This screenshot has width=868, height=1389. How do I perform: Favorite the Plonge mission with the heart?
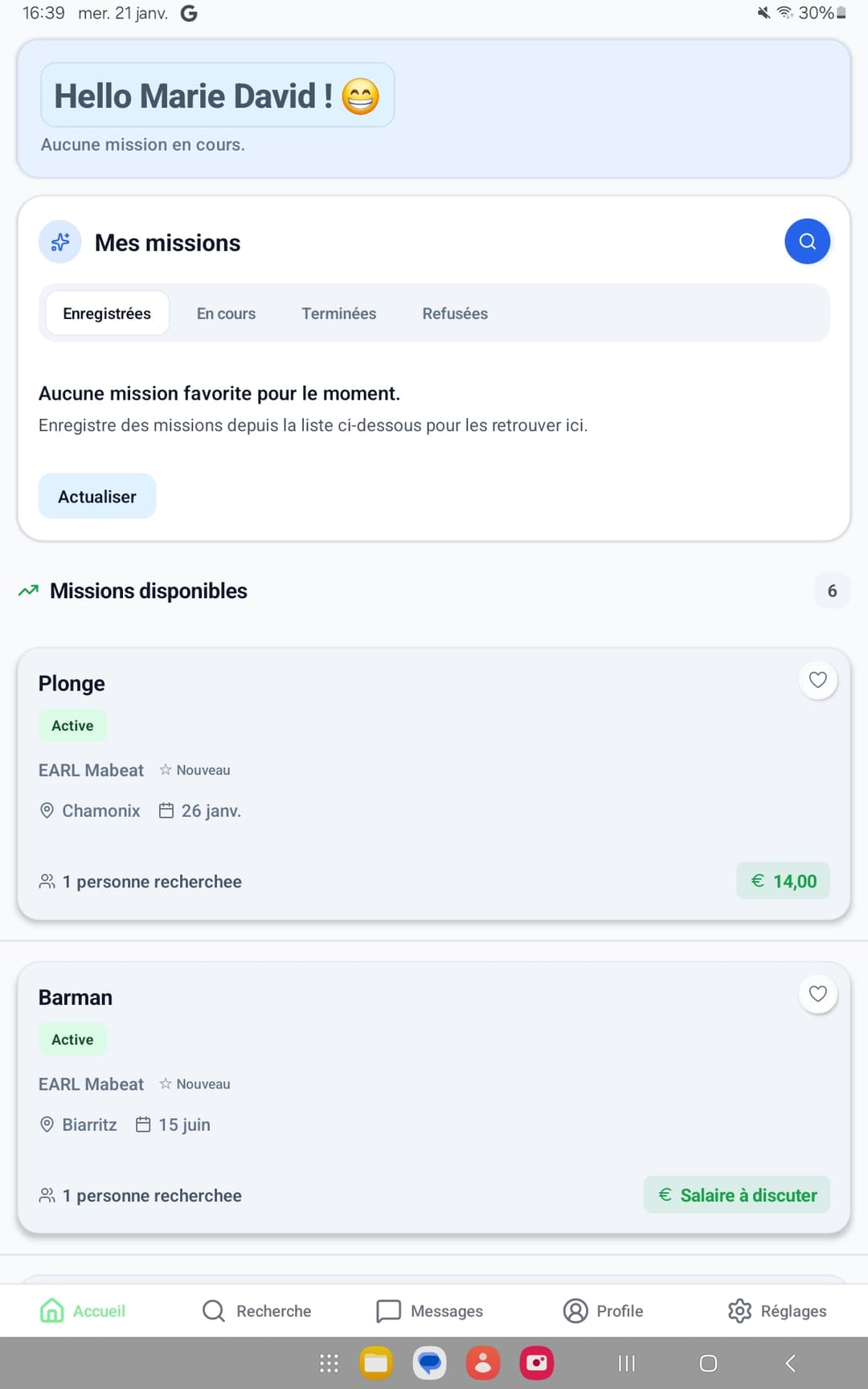(x=817, y=680)
